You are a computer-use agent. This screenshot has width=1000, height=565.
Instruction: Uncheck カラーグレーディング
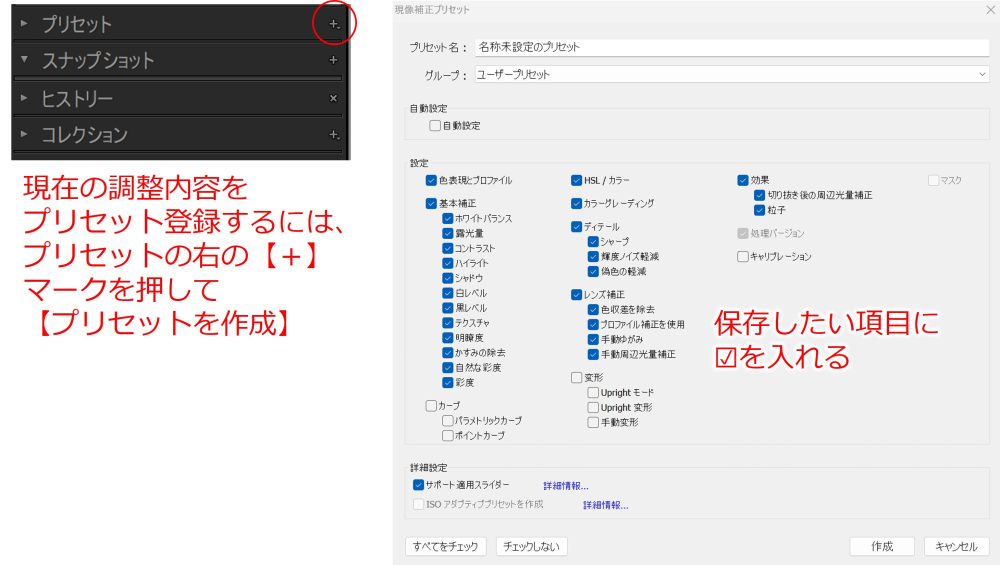pos(577,203)
